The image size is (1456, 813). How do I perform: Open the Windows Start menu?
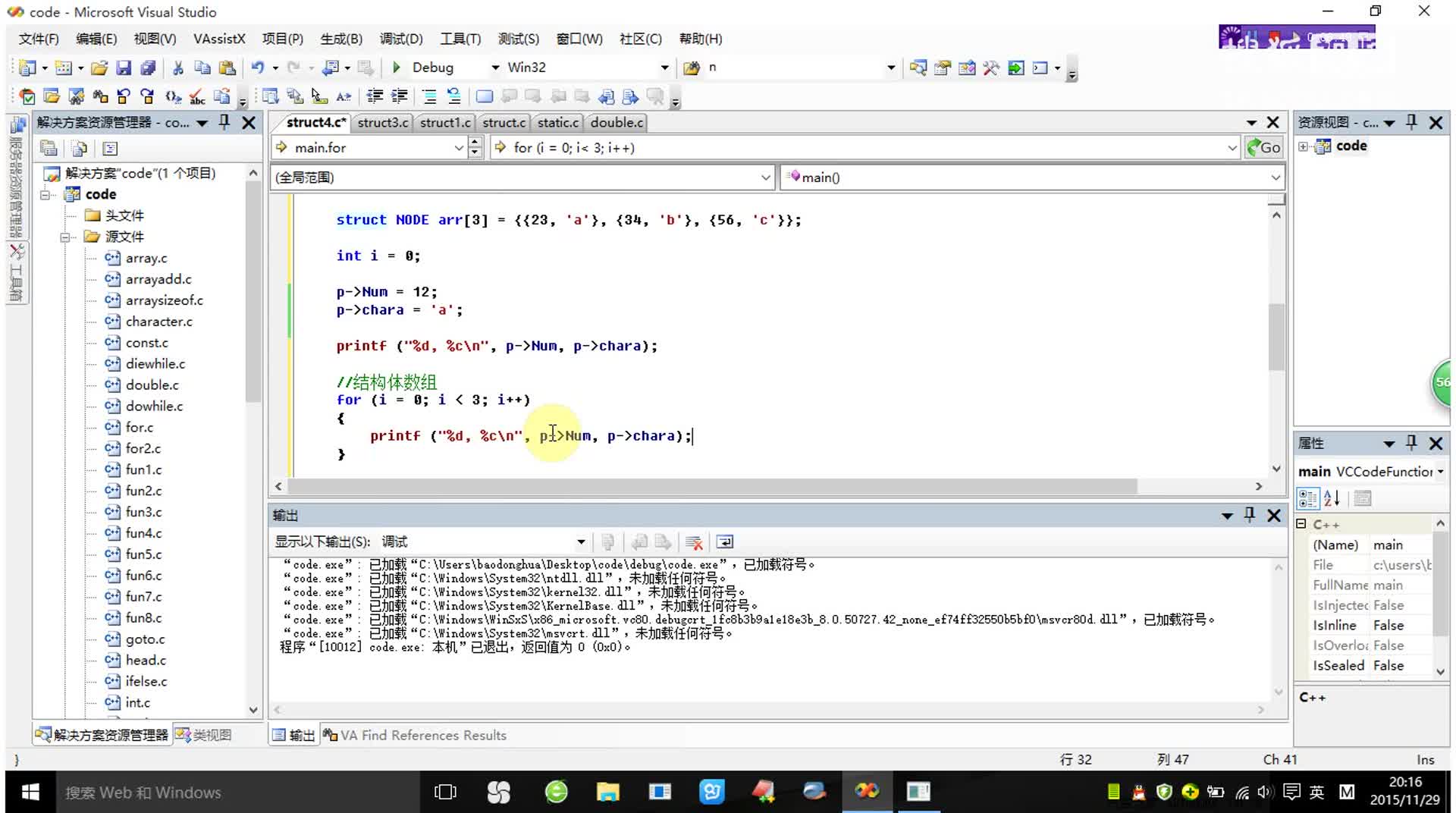[30, 793]
